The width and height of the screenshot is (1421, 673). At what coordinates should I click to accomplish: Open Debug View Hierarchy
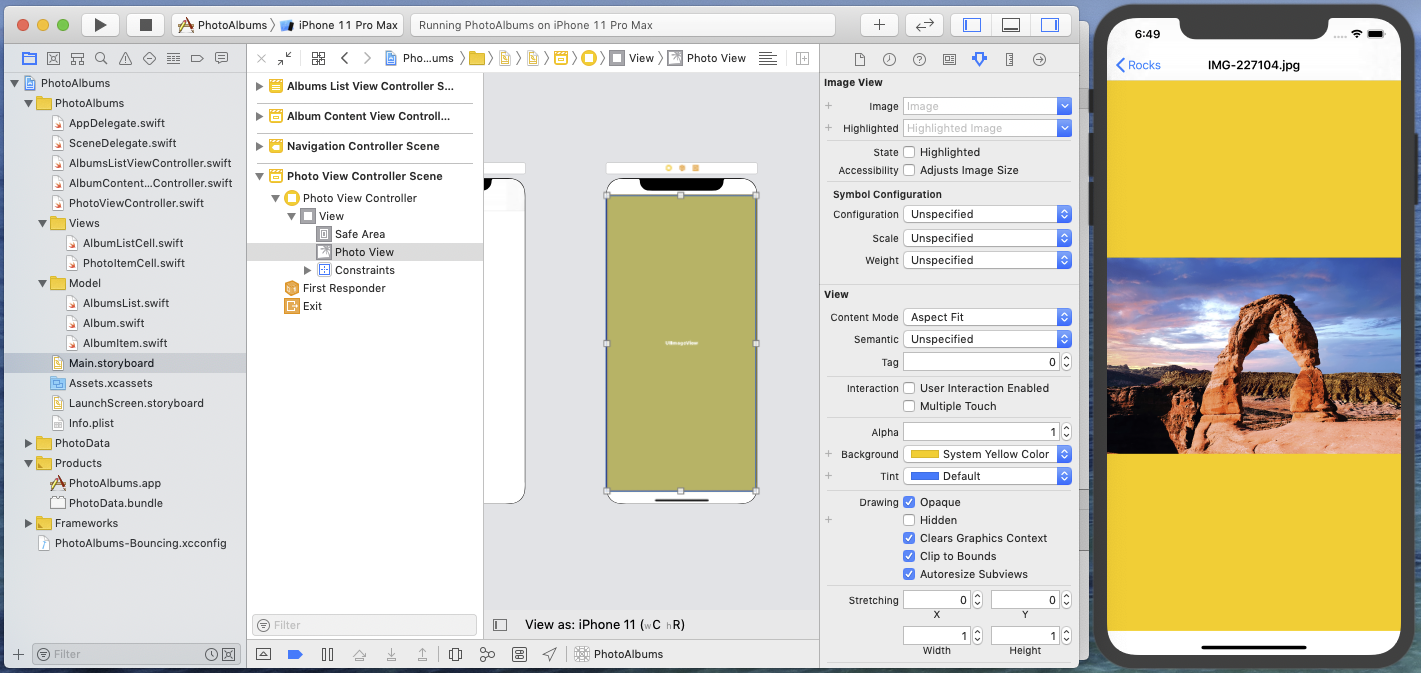click(456, 654)
